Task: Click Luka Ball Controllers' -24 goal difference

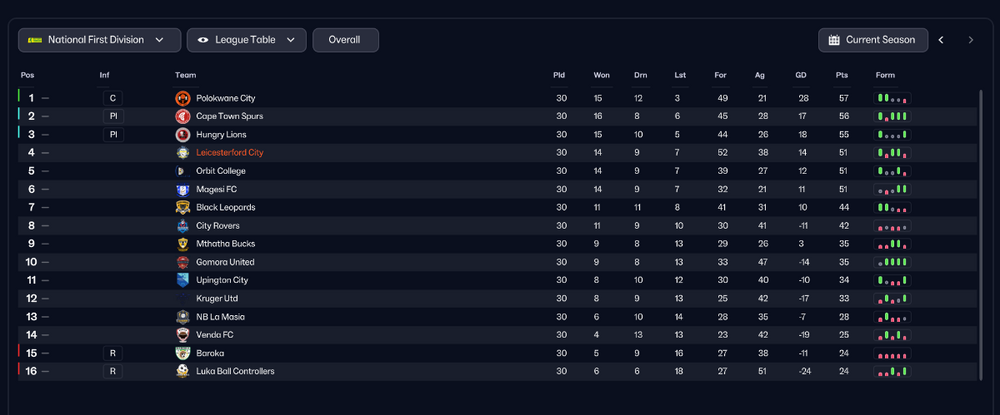Action: click(x=804, y=371)
